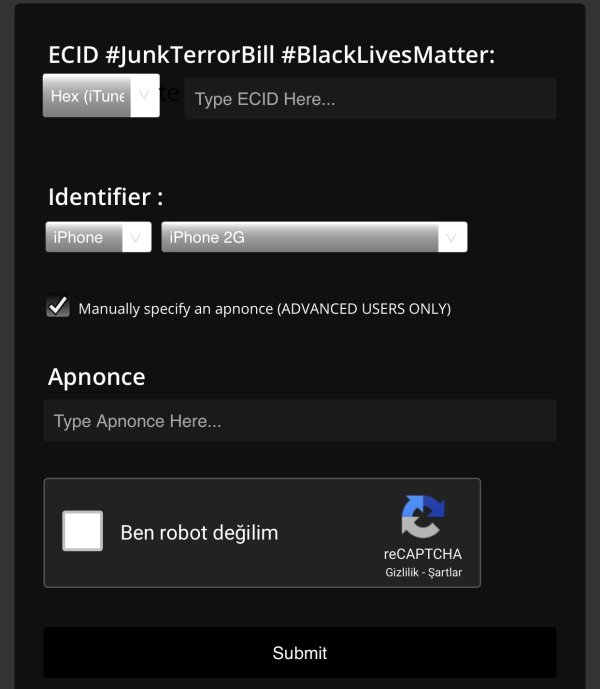This screenshot has width=600, height=689.
Task: Focus the Type Apnonce Here field
Action: click(x=299, y=421)
